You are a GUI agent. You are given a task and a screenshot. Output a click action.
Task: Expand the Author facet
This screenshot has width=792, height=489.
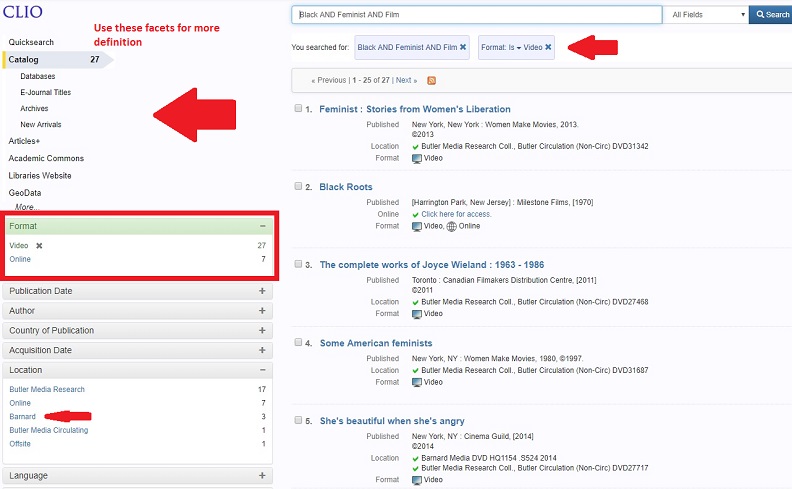[x=262, y=311]
